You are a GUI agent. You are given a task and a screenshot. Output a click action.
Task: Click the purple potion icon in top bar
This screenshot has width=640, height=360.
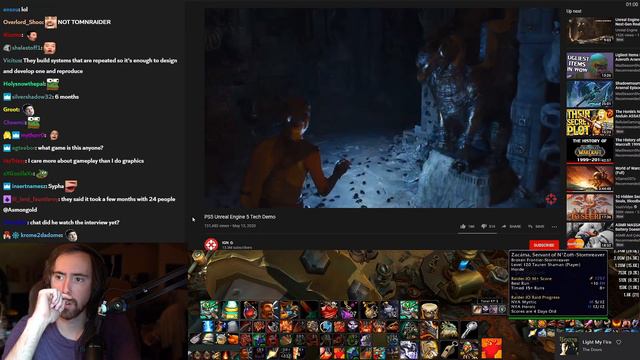click(x=349, y=310)
